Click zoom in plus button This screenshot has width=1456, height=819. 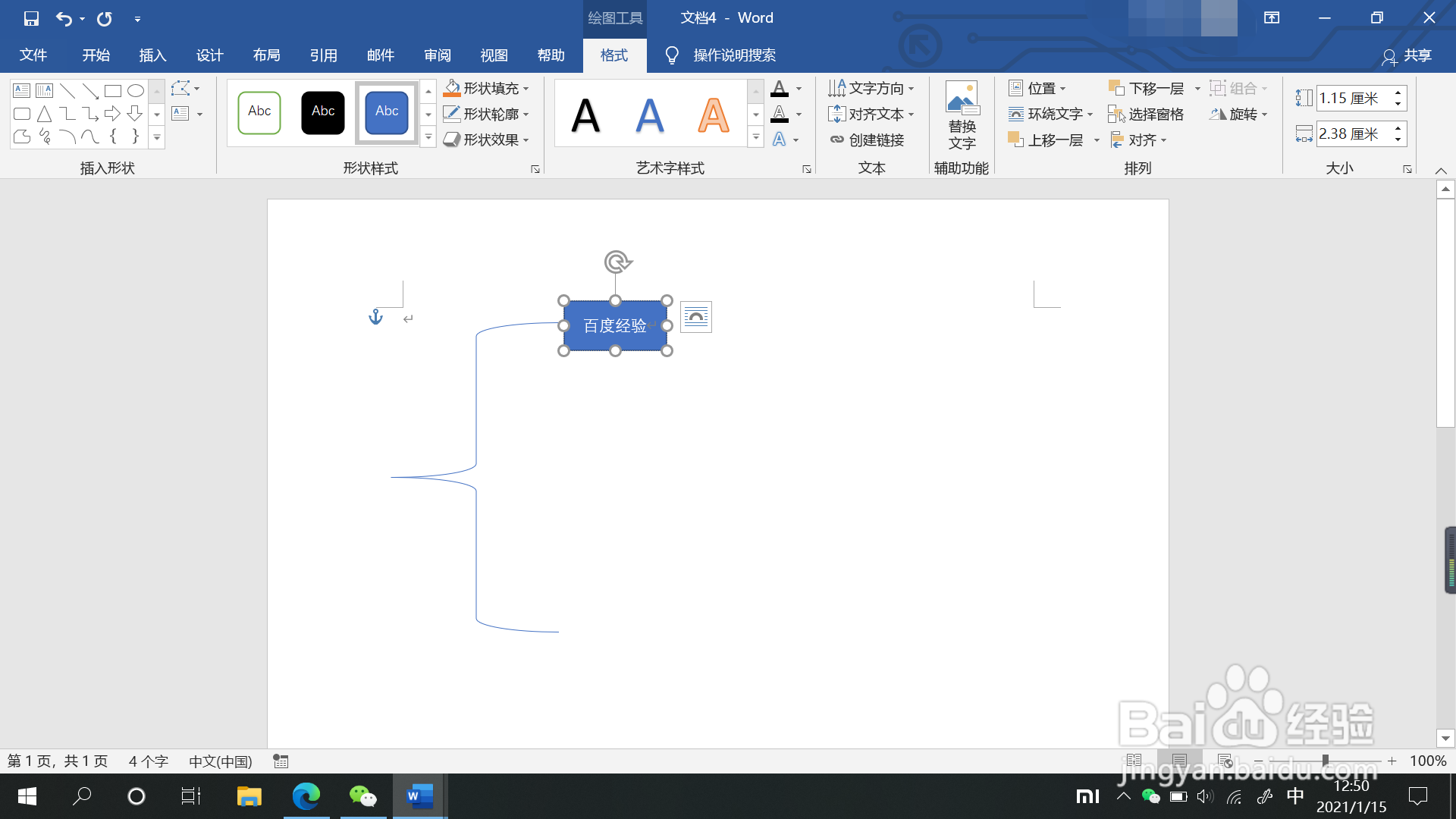pyautogui.click(x=1392, y=761)
